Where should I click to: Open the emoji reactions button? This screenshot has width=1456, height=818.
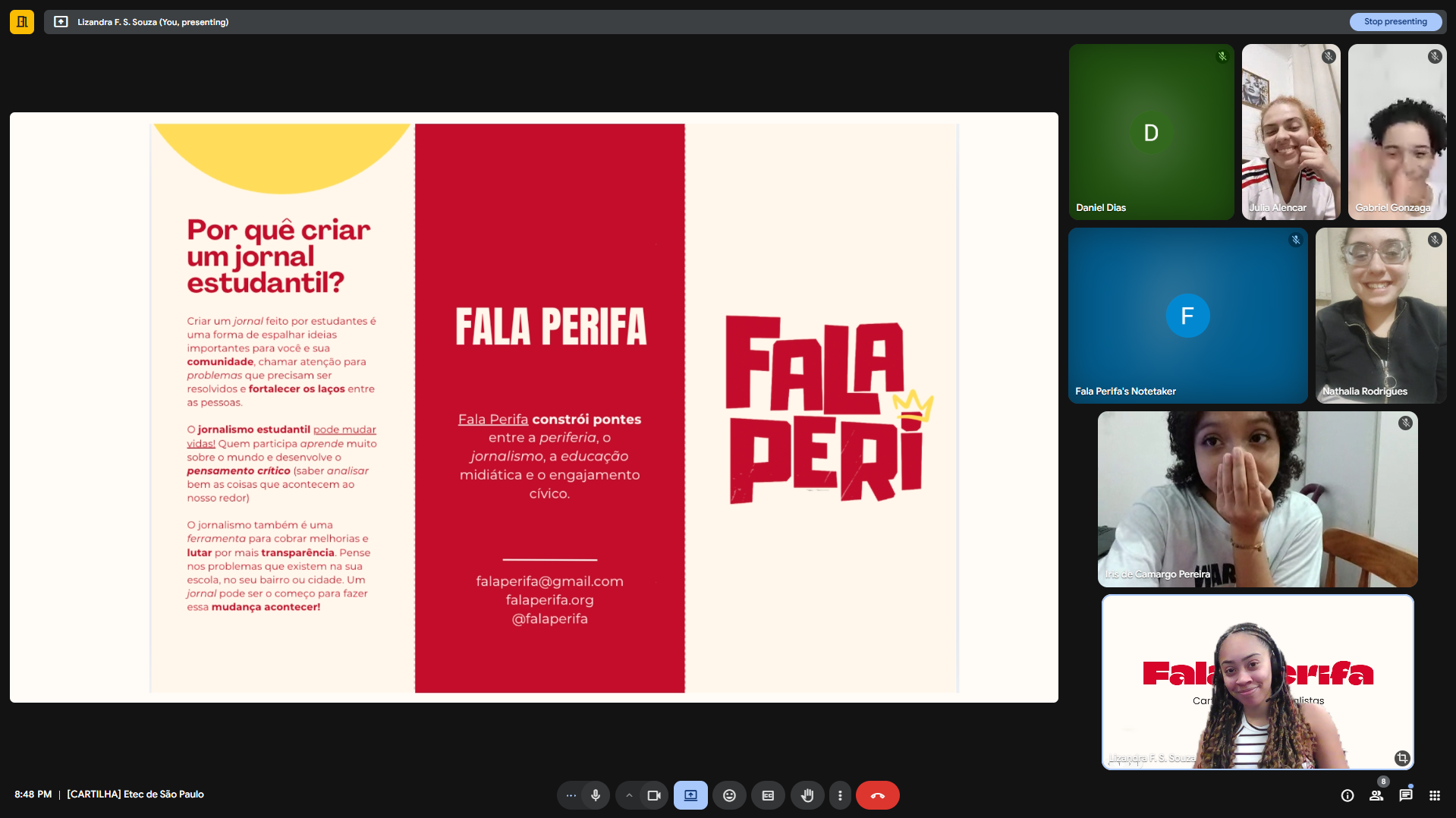coord(729,795)
